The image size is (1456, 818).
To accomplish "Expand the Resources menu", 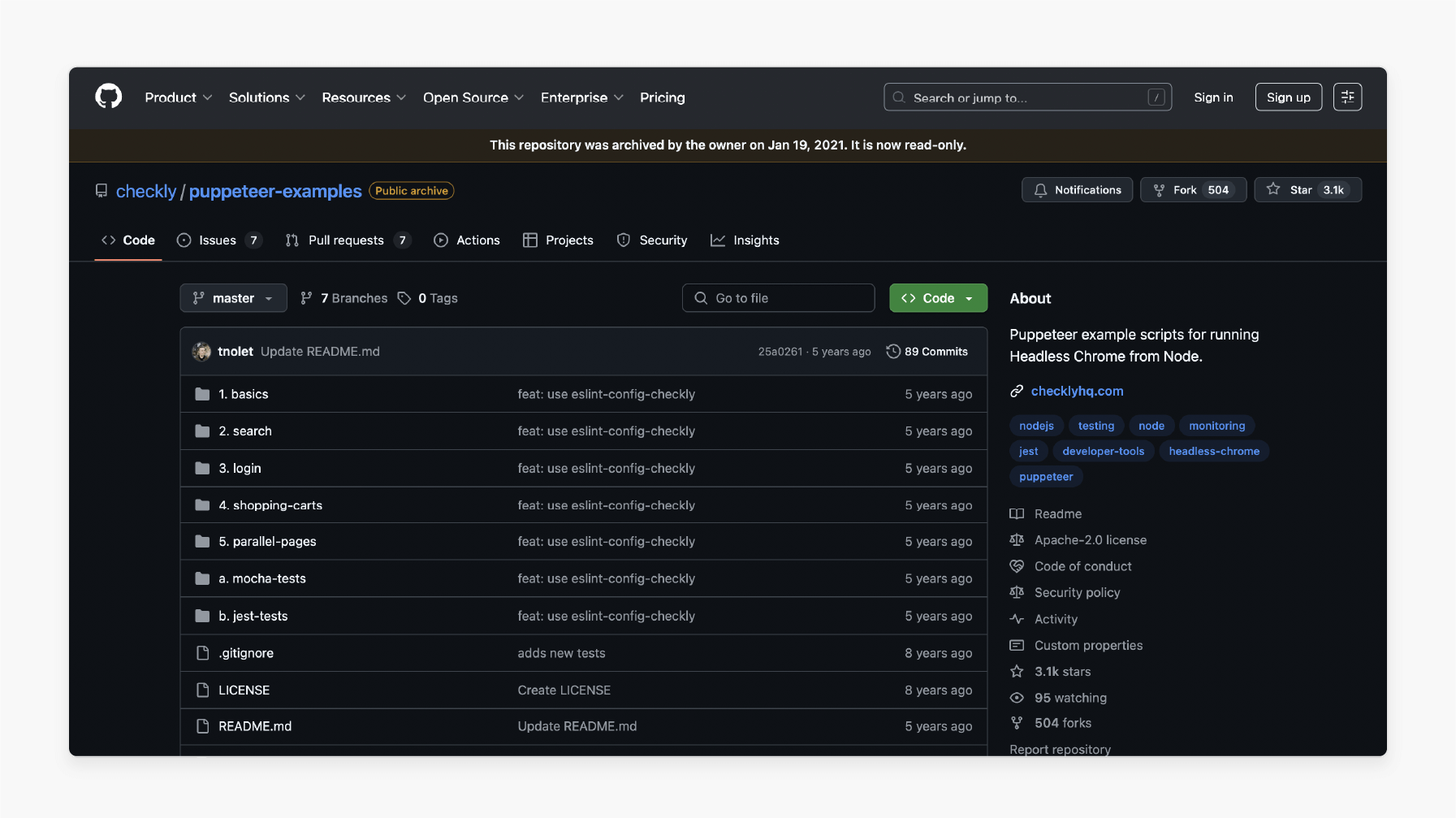I will [364, 97].
